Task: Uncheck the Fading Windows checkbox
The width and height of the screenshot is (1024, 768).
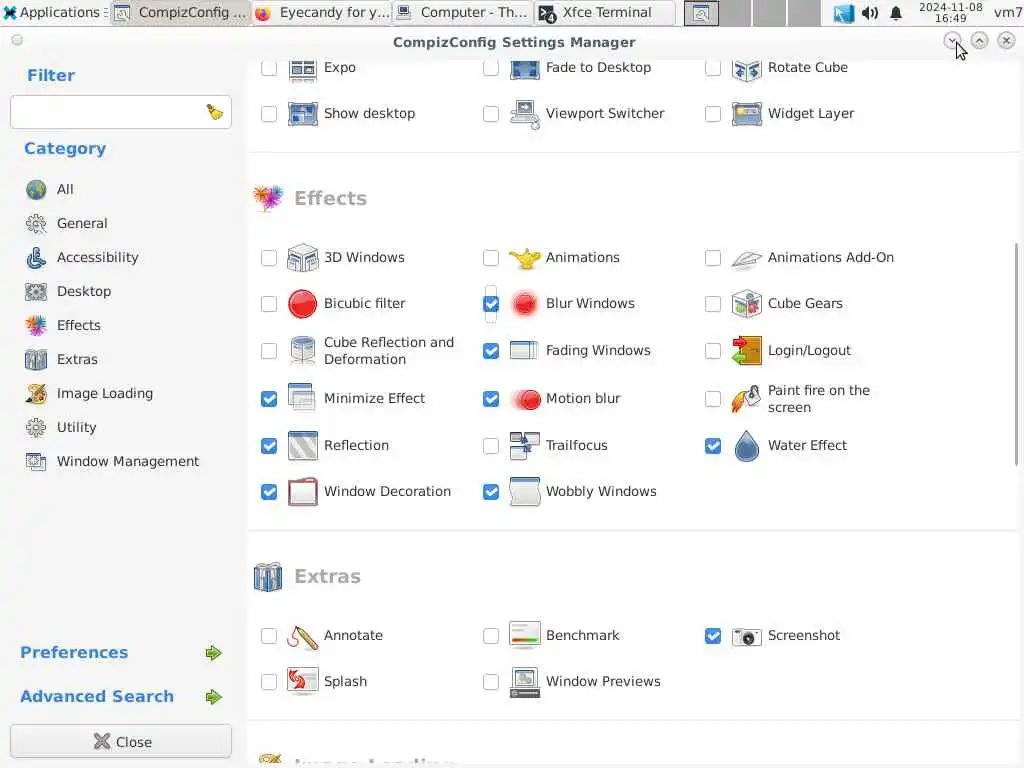Action: [x=491, y=351]
